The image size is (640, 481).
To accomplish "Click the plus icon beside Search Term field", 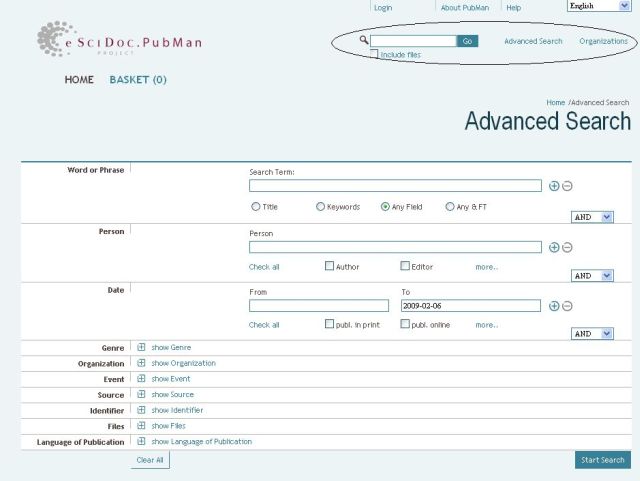I will pos(554,186).
